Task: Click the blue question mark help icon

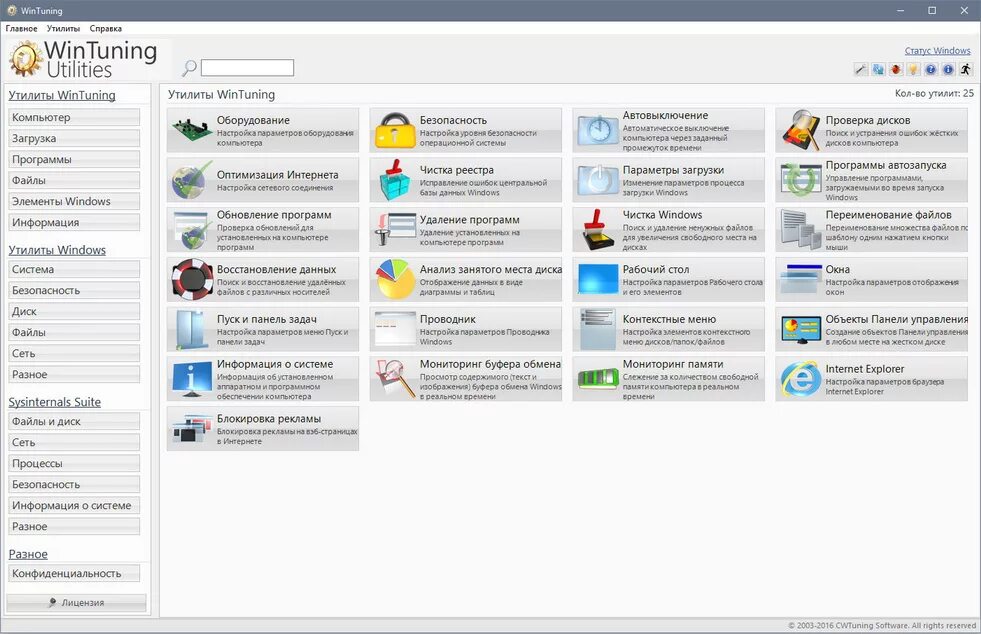Action: point(931,69)
